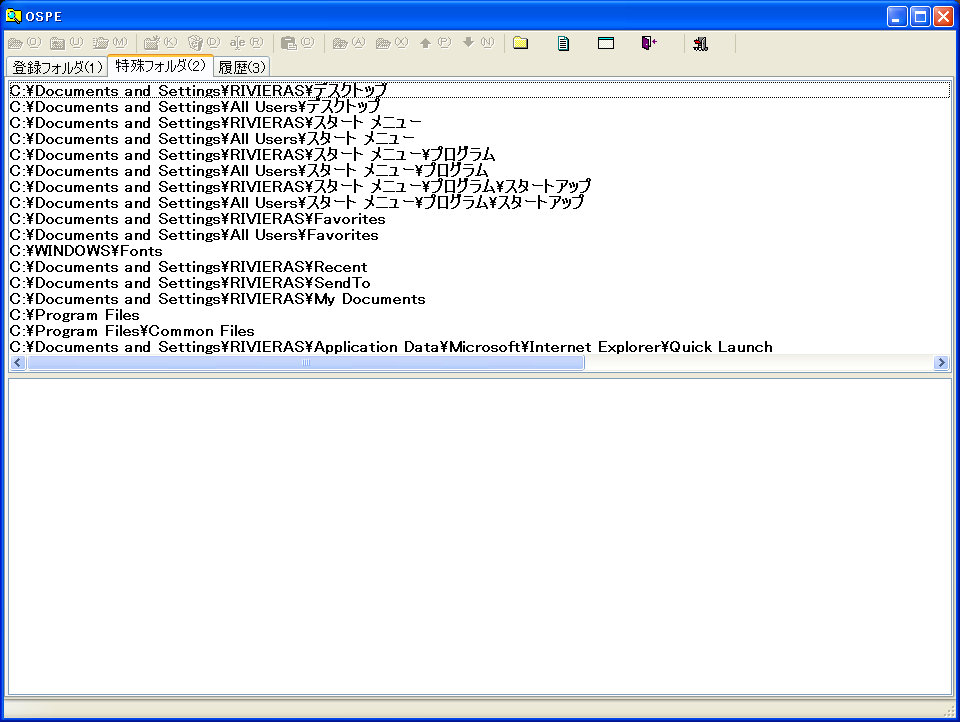The width and height of the screenshot is (960, 722).
Task: Select the Quick Launch folder path
Action: (391, 347)
